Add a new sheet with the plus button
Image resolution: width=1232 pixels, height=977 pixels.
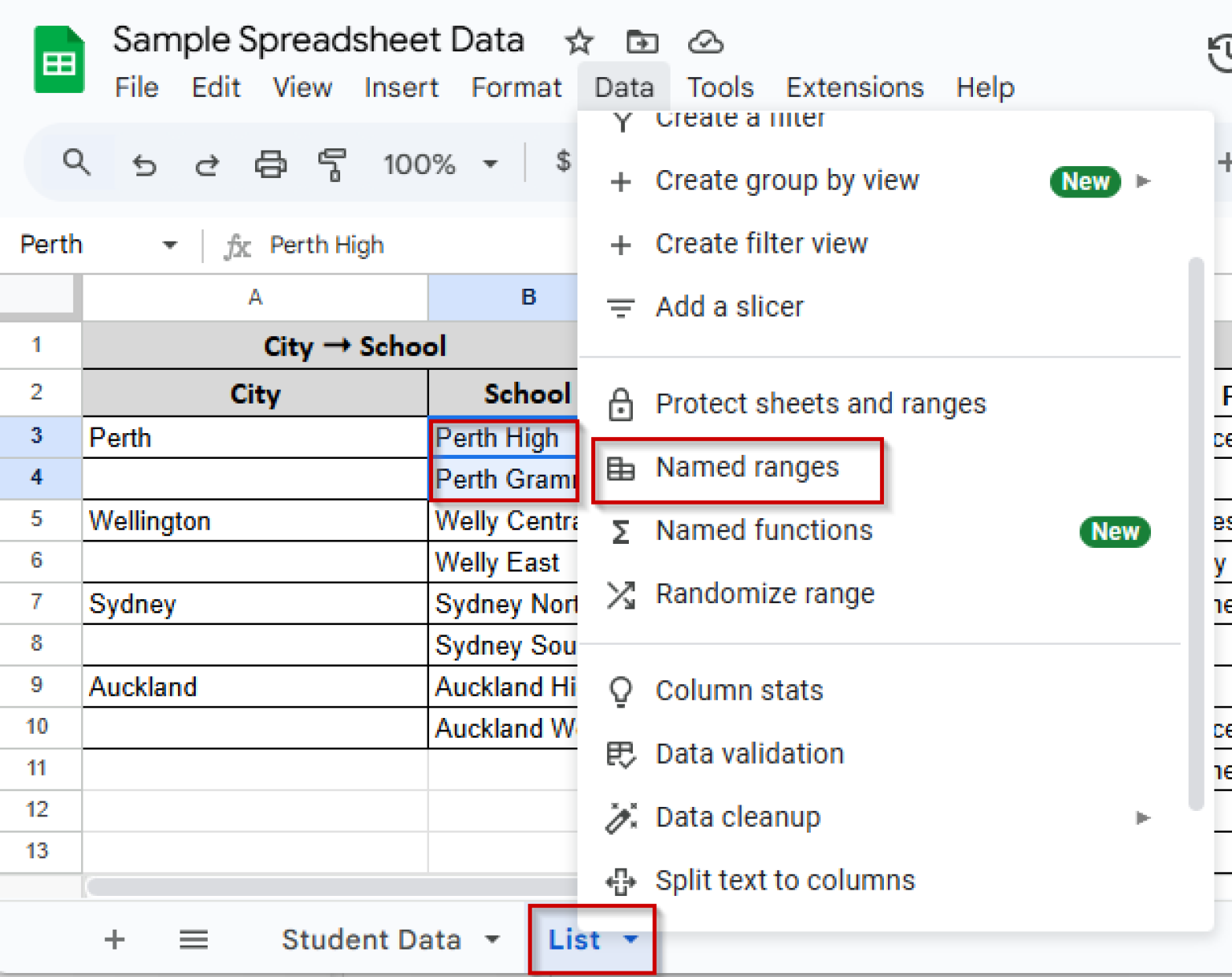115,939
